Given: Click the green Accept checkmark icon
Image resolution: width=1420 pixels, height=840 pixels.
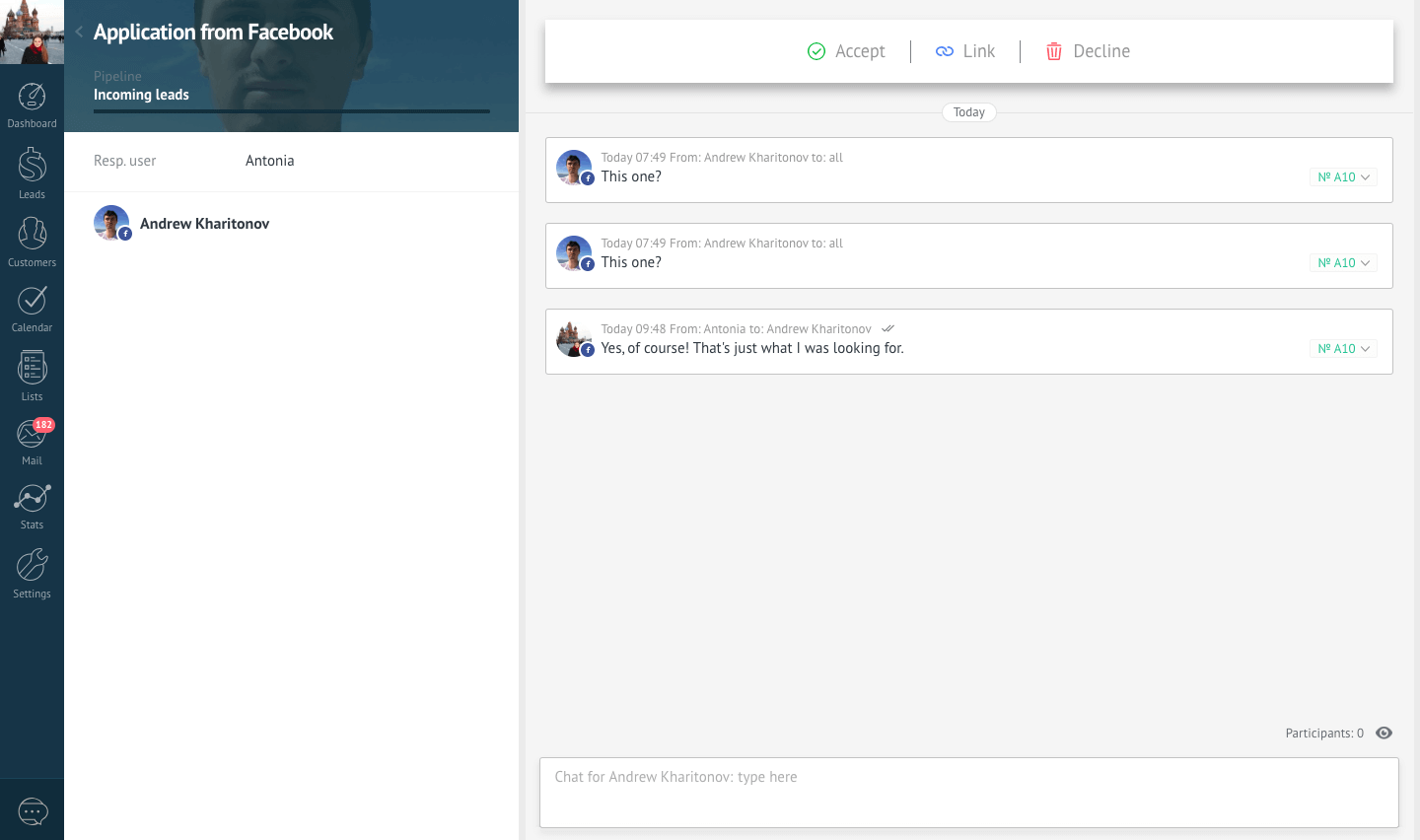Looking at the screenshot, I should (x=816, y=51).
